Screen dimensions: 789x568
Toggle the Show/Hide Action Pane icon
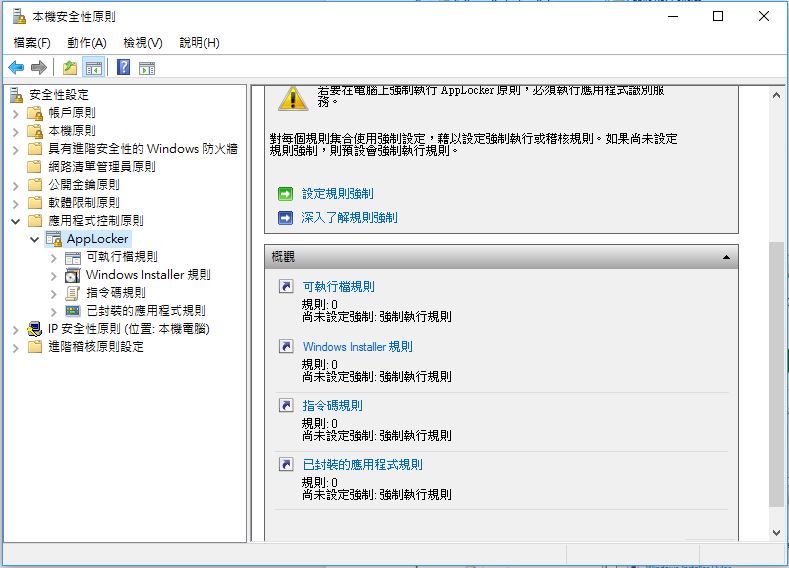pos(147,68)
